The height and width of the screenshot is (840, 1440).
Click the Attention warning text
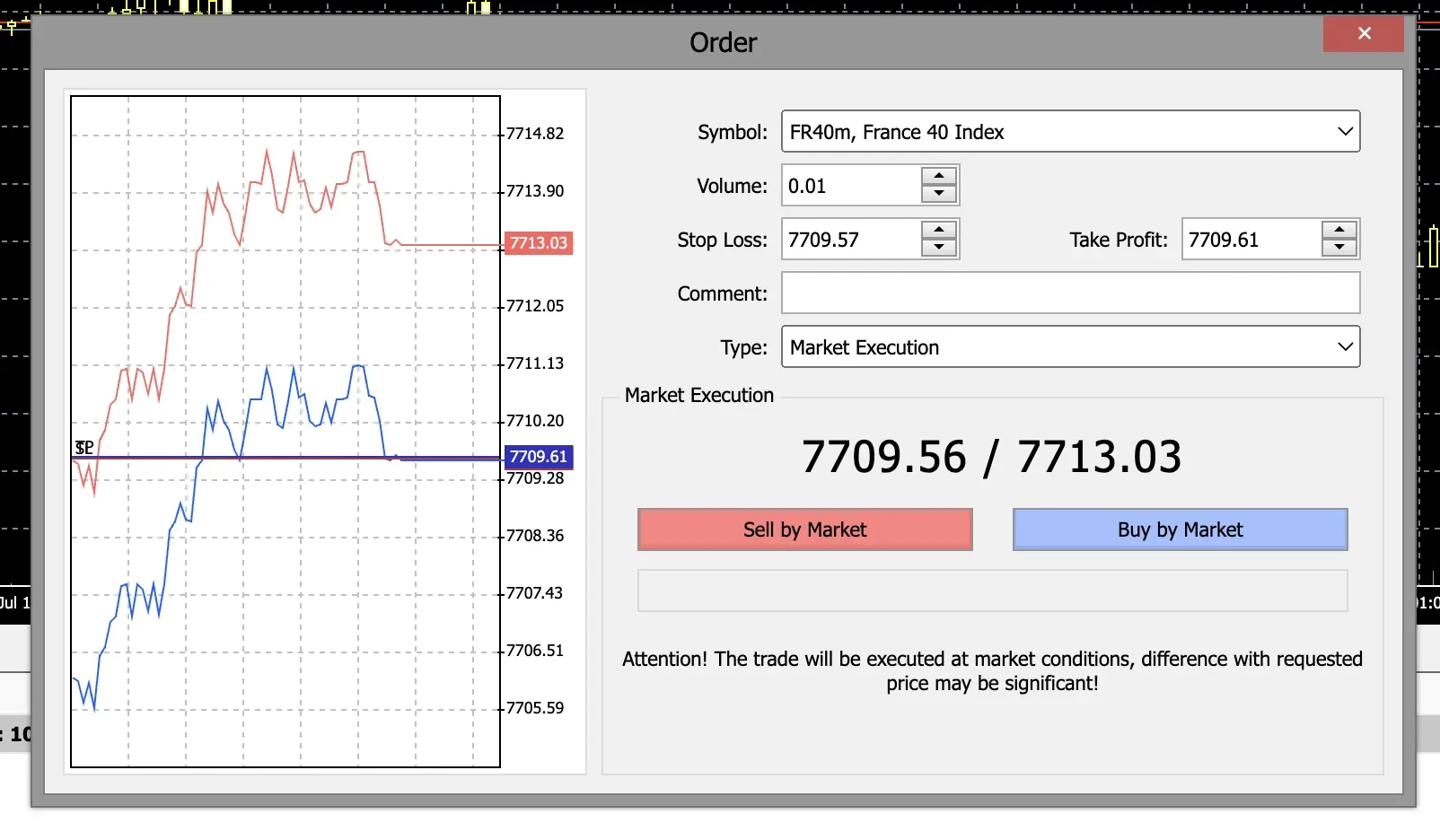click(x=992, y=671)
